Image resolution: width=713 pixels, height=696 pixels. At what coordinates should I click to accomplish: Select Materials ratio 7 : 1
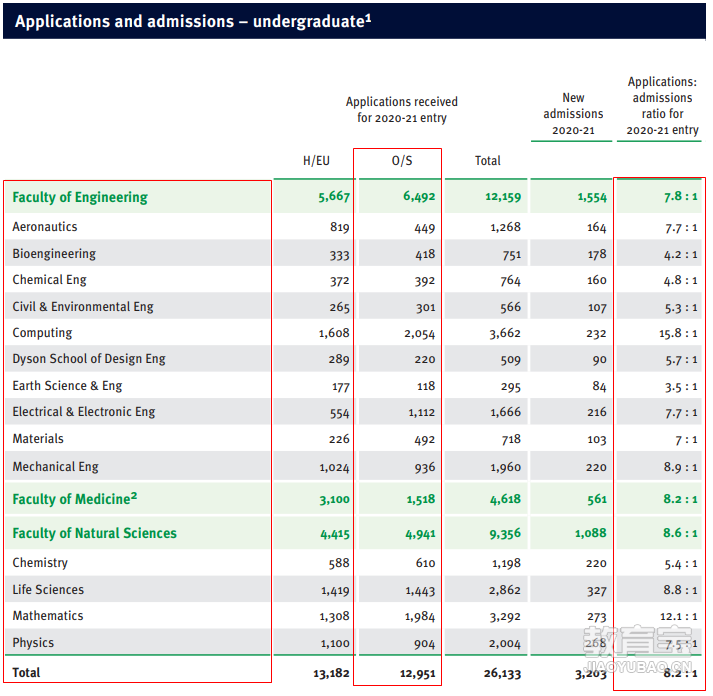point(686,440)
